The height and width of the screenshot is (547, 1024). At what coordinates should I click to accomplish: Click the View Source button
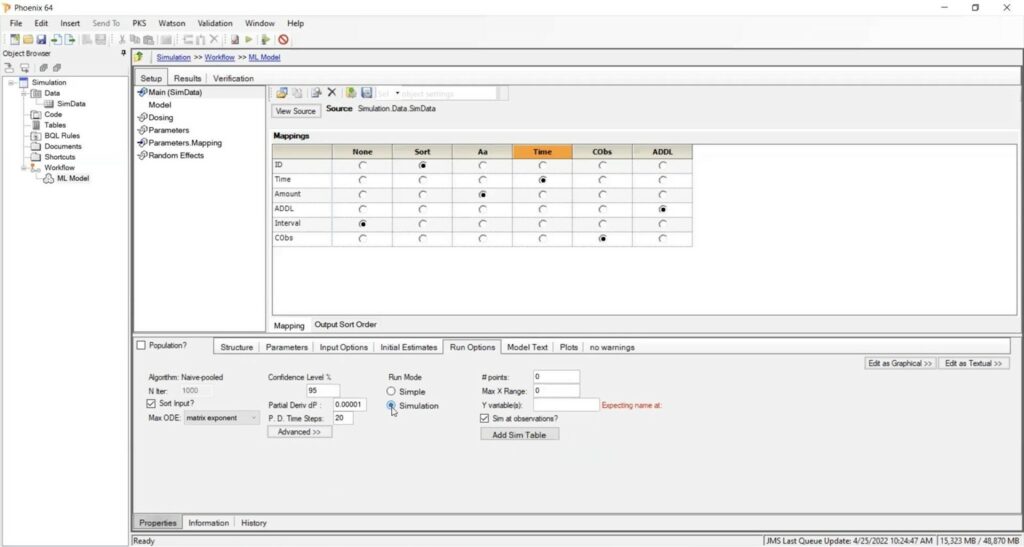295,111
